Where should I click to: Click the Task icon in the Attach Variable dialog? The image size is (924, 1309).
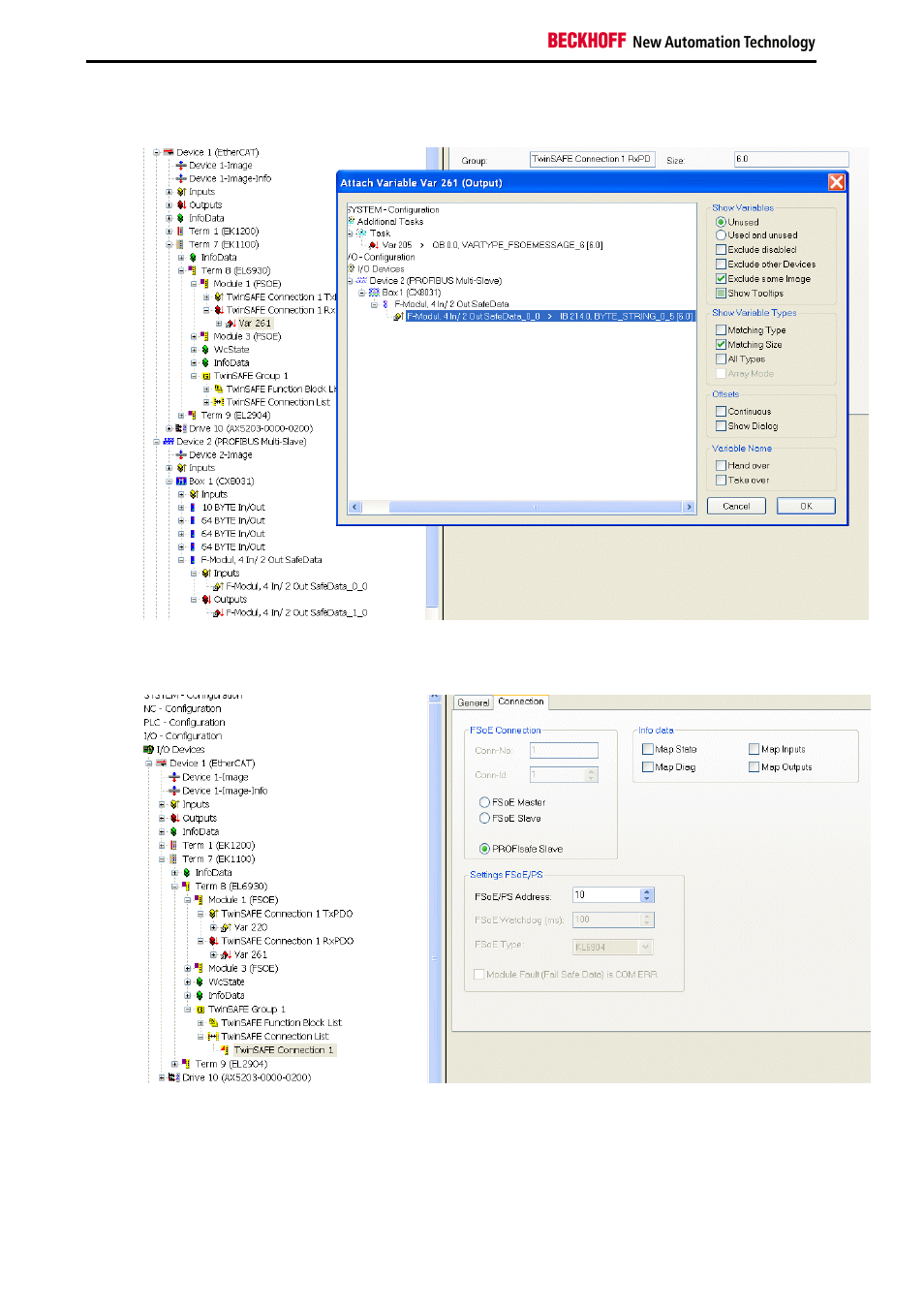(x=361, y=234)
